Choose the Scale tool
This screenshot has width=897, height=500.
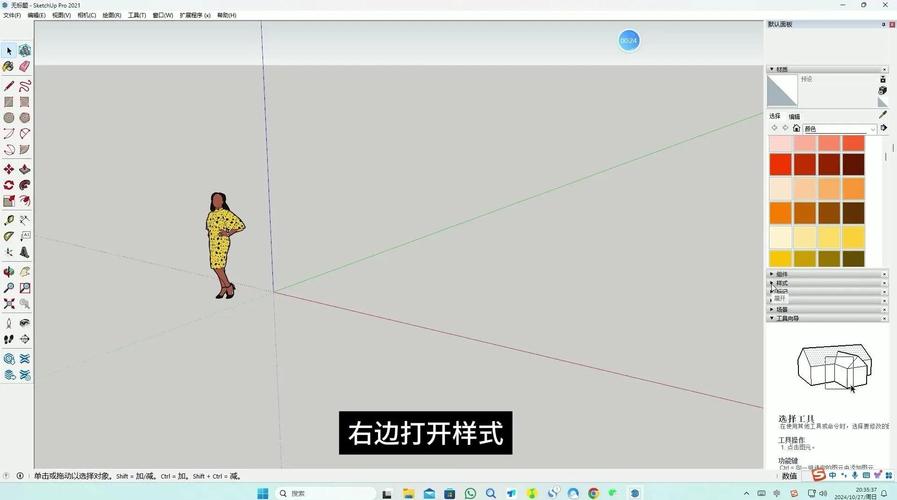9,201
